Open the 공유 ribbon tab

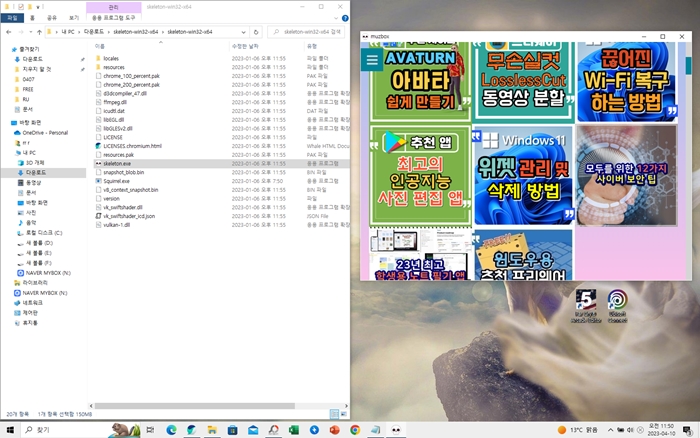tap(52, 18)
